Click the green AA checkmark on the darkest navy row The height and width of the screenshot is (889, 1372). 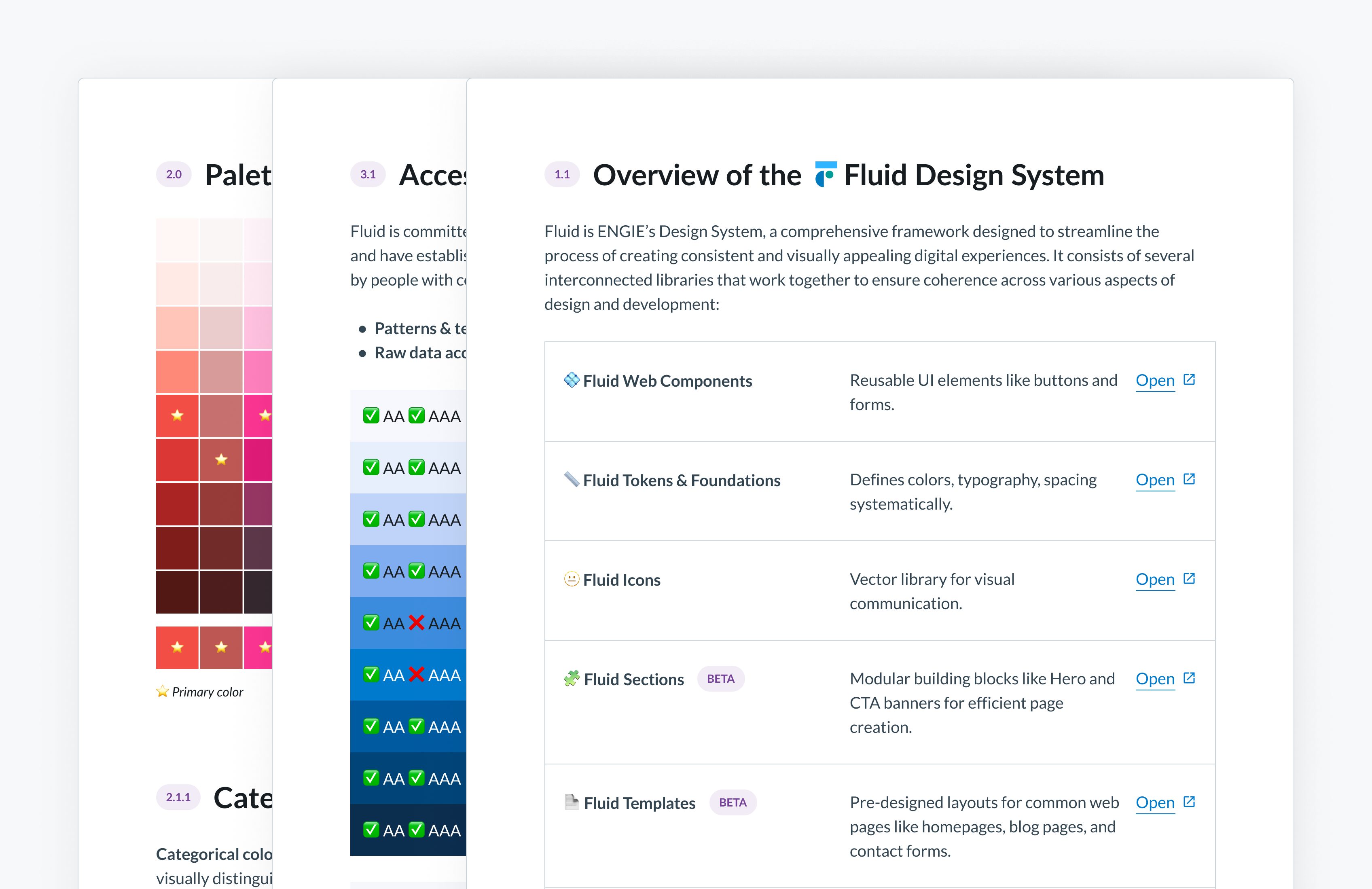coord(371,830)
